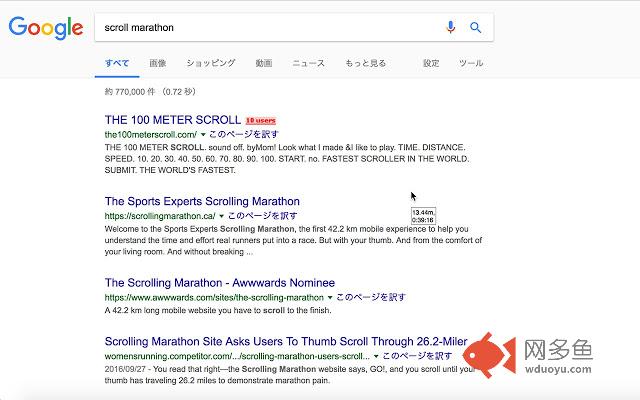Viewport: 640px width, 400px height.
Task: Click the scrollingmarathon.ca green URL
Action: (x=160, y=216)
